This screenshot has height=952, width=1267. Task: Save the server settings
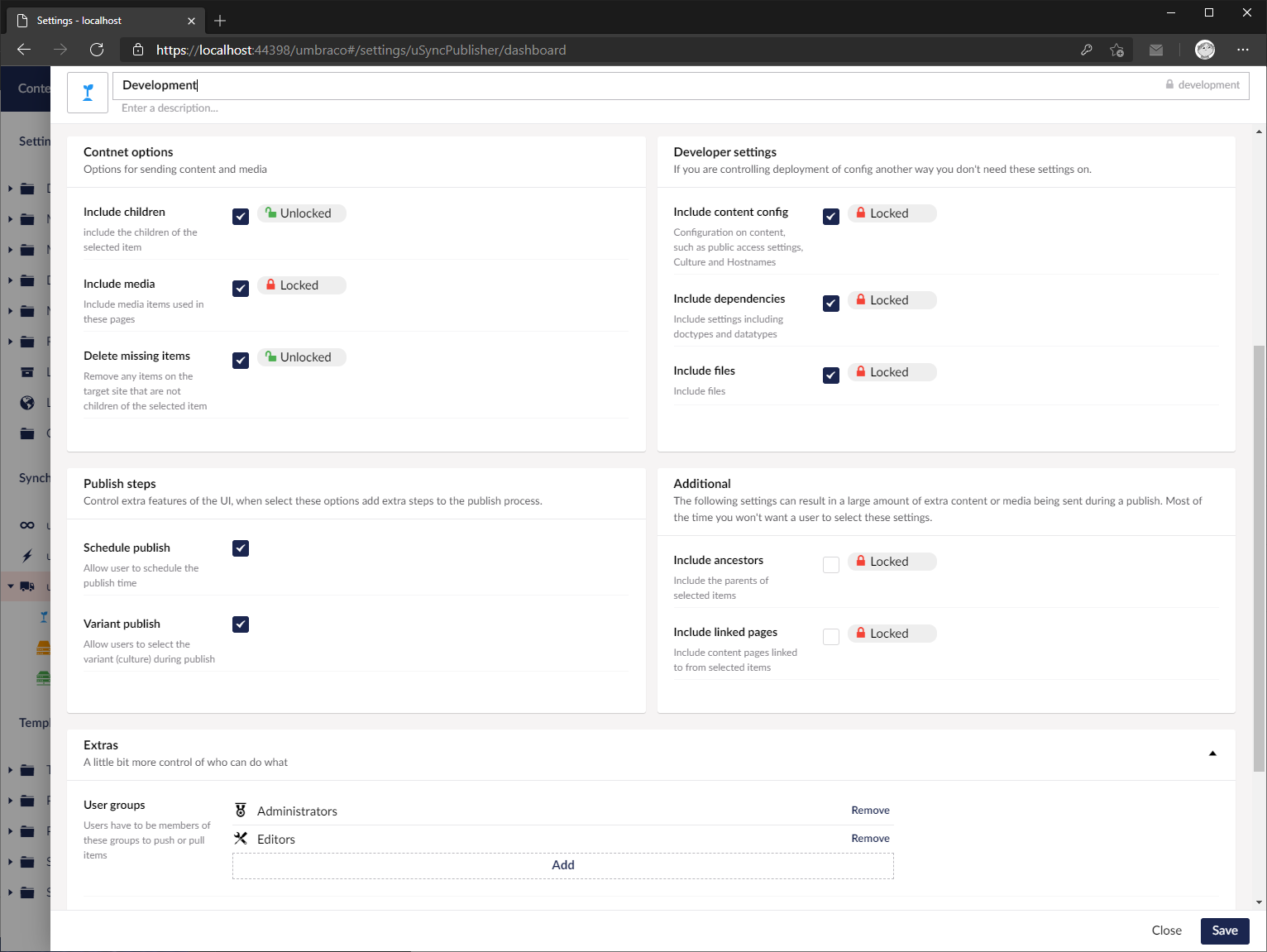click(1224, 930)
